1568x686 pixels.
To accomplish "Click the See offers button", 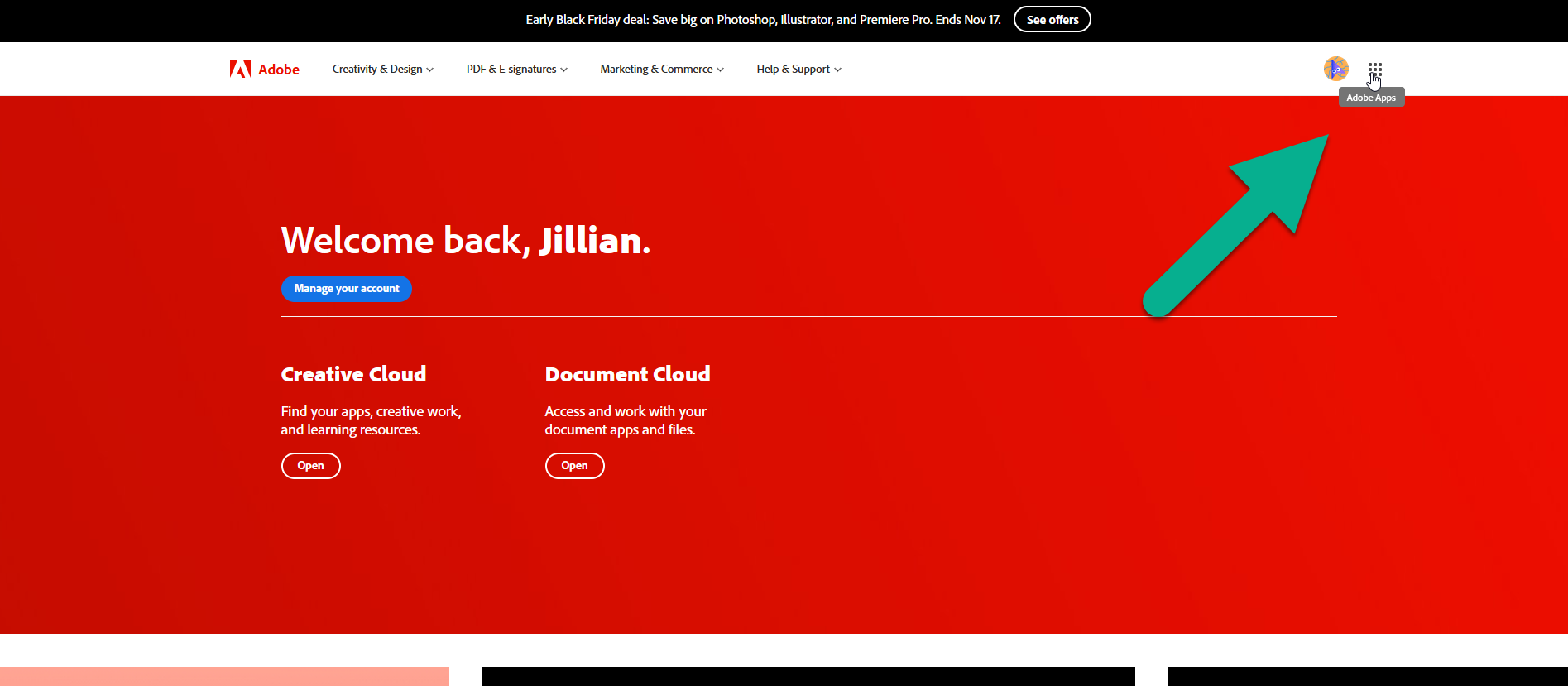I will tap(1053, 19).
